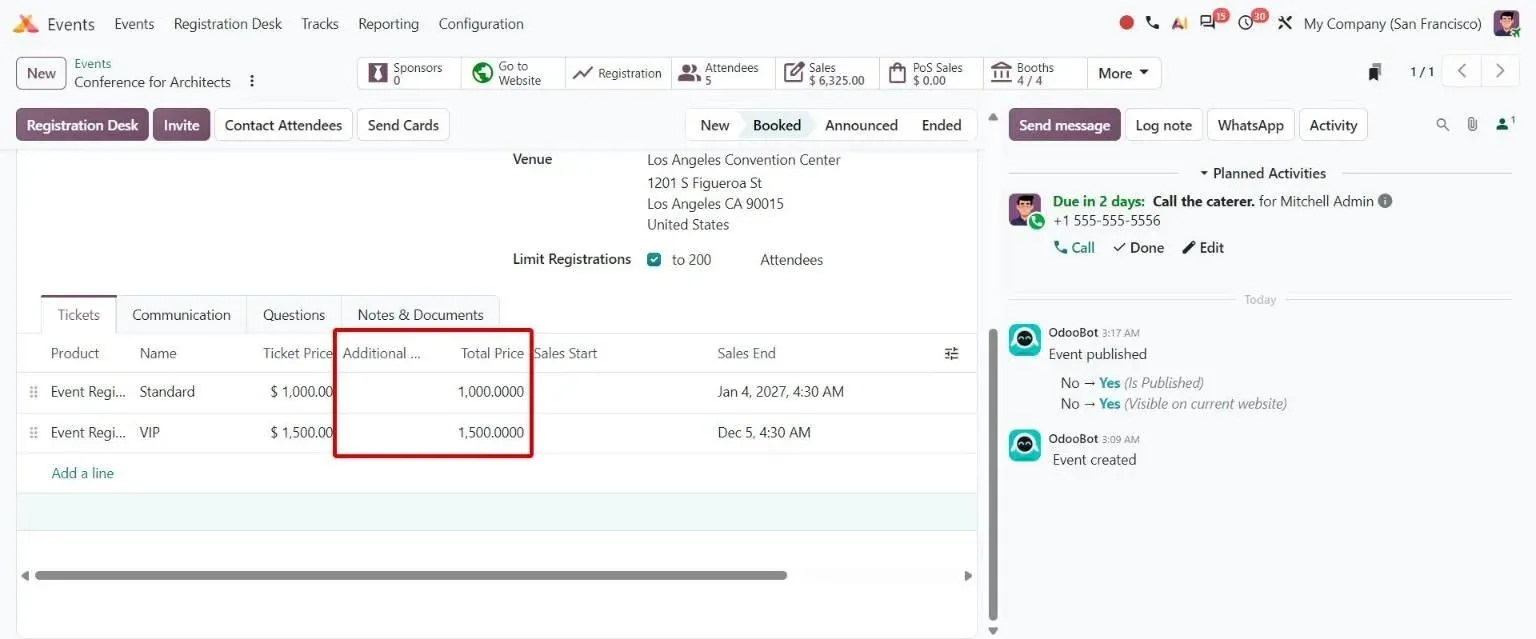The image size is (1536, 639).
Task: Click the New record button
Action: pos(41,73)
